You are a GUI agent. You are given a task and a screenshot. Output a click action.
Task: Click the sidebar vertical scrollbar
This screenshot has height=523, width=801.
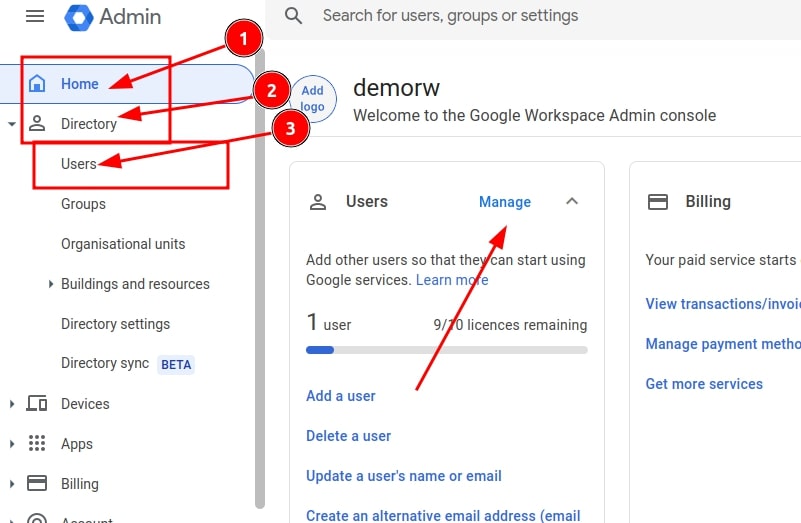click(x=260, y=278)
